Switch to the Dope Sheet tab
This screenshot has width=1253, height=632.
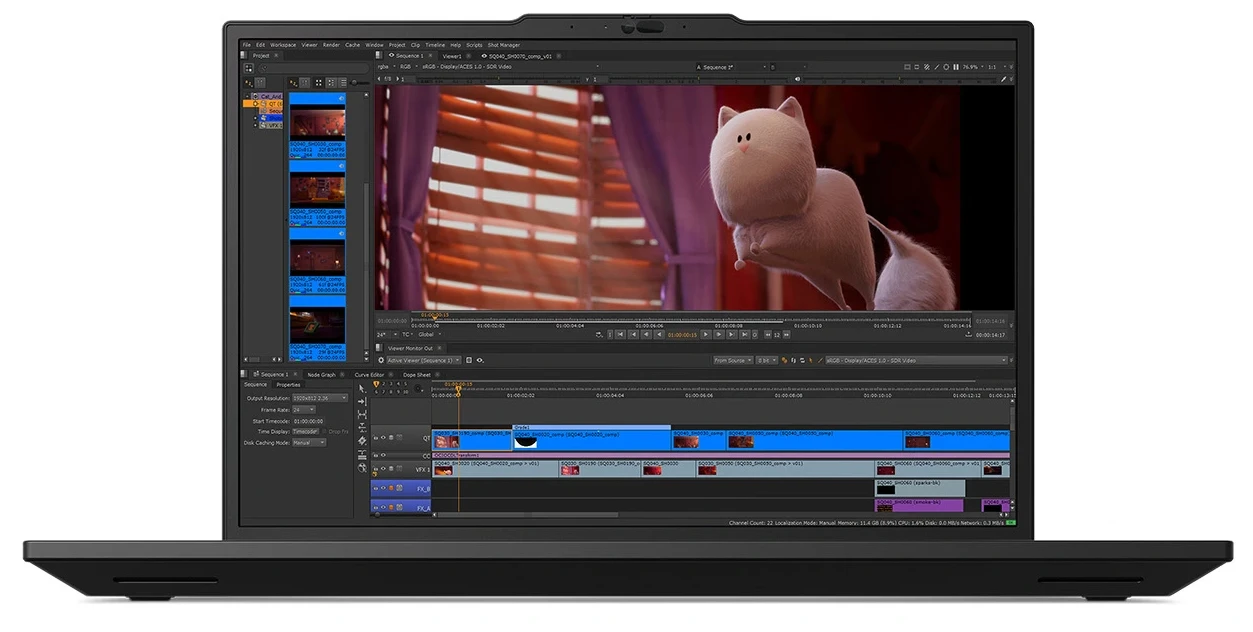pos(416,375)
